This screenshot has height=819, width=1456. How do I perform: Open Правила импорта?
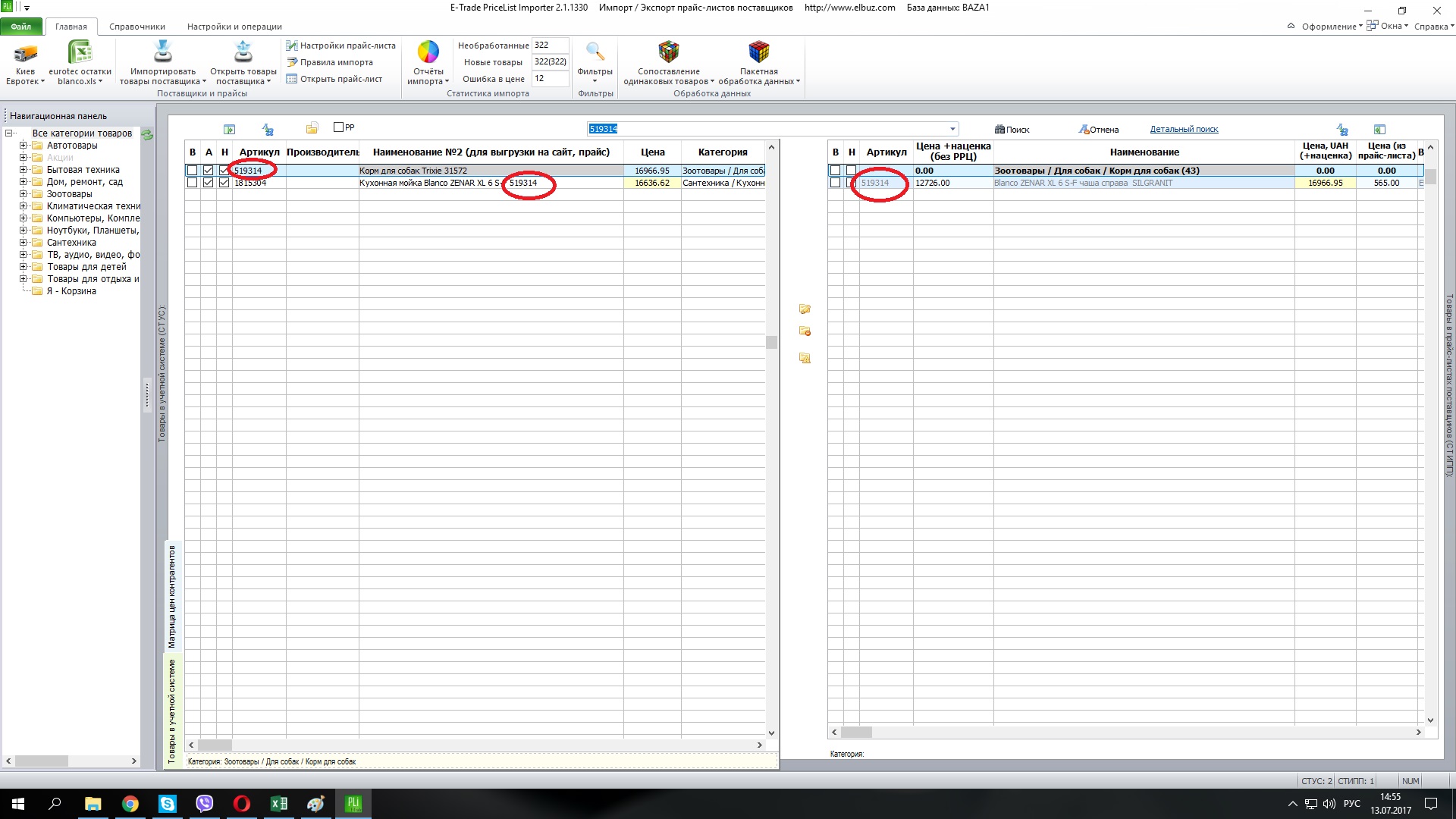coord(330,62)
